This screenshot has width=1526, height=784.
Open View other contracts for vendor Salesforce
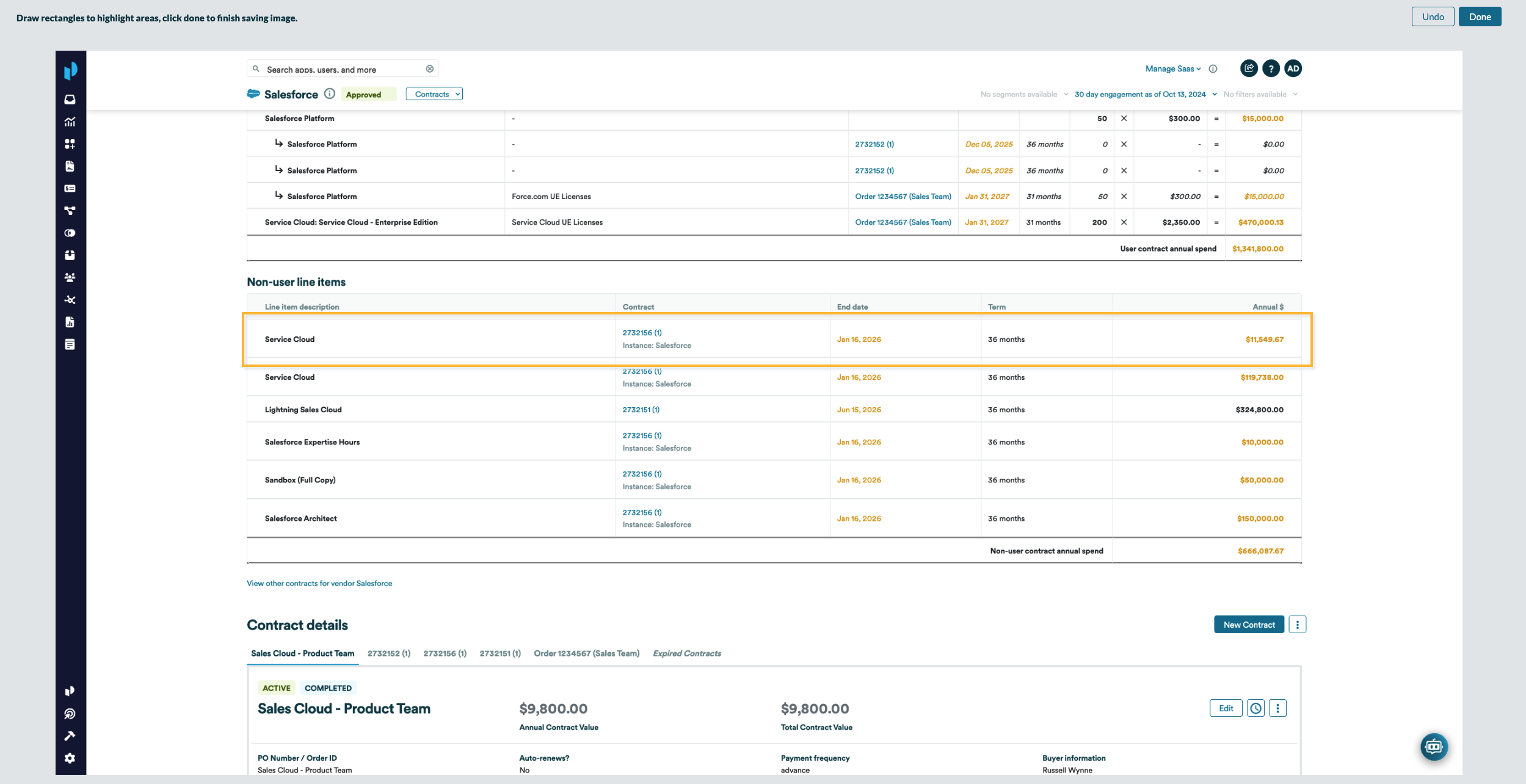pyautogui.click(x=319, y=583)
